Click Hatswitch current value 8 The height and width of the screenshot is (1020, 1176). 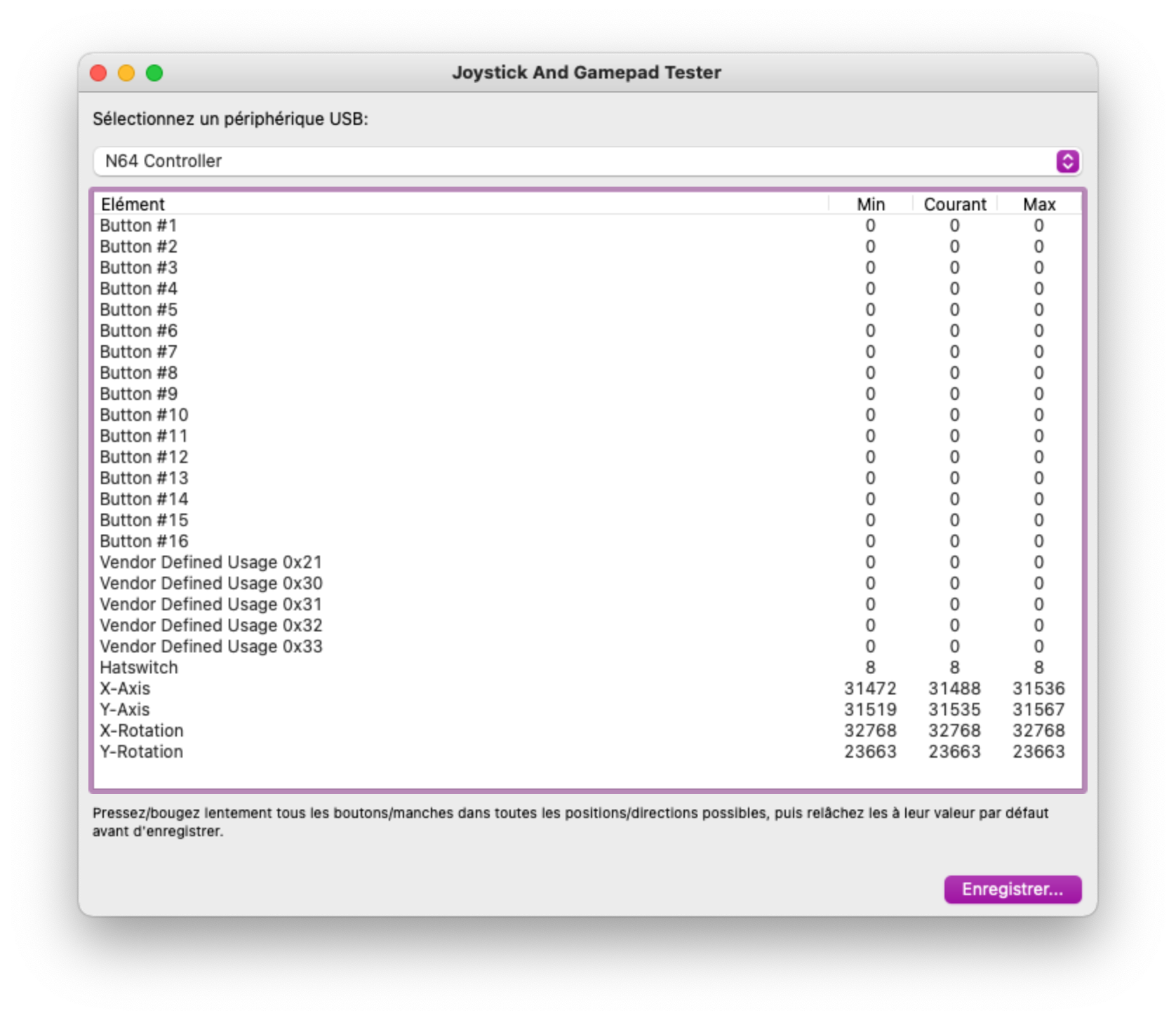954,667
